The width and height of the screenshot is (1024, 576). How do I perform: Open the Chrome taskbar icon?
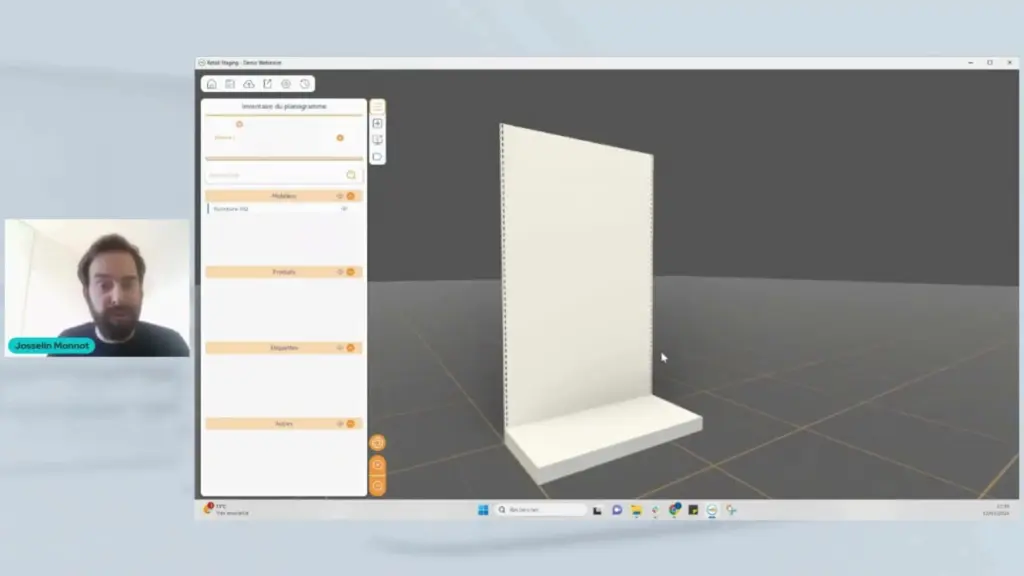[x=674, y=510]
